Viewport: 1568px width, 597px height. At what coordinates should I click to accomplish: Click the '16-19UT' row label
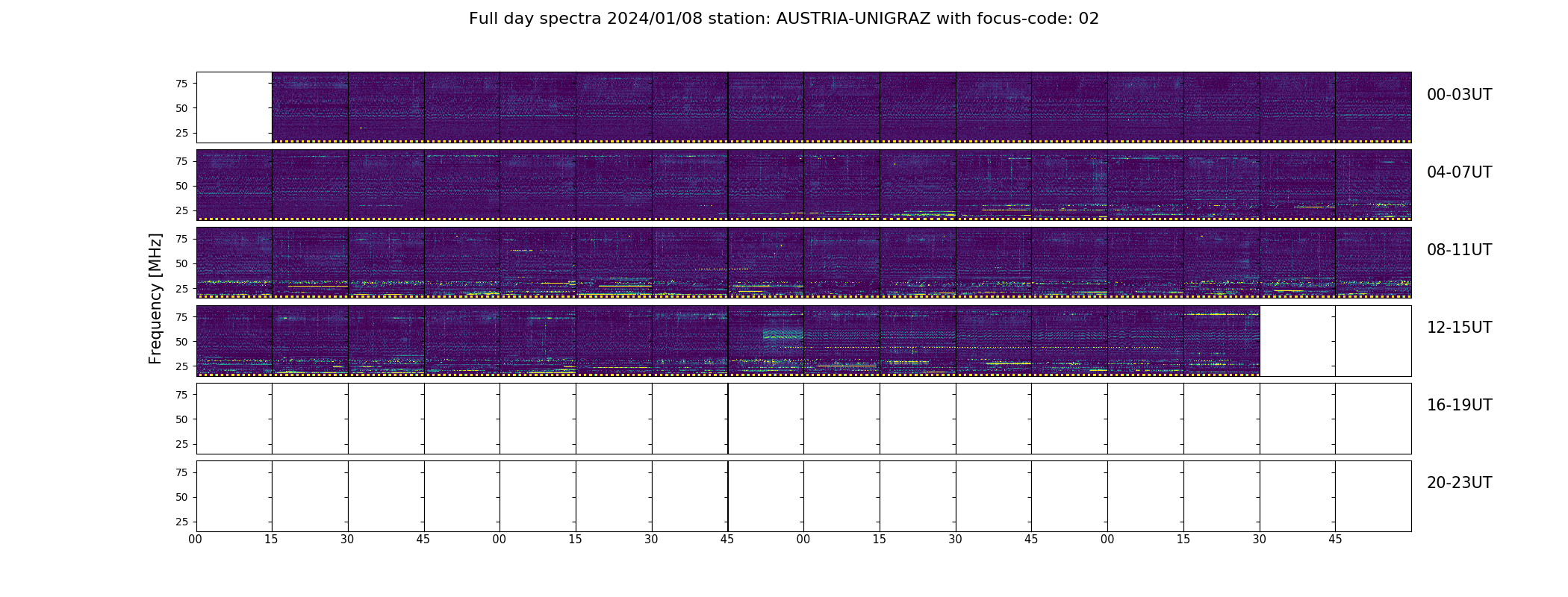pyautogui.click(x=1459, y=405)
